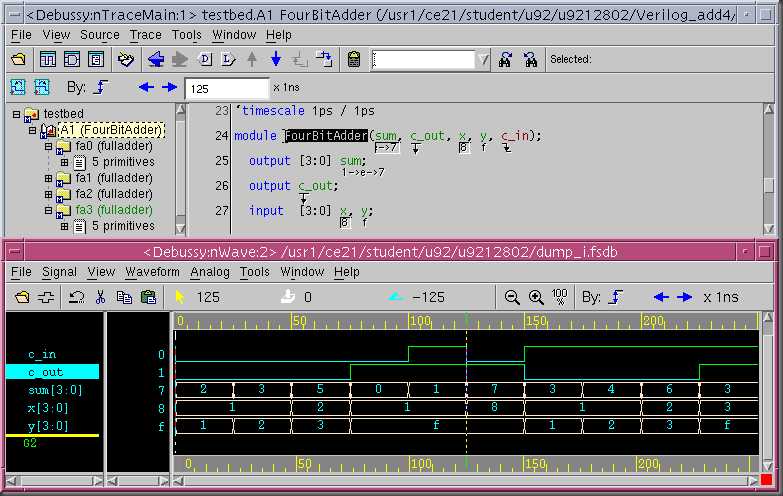Expand the fa1 (fulladder) node
Screen dimensions: 783x496
(48, 178)
